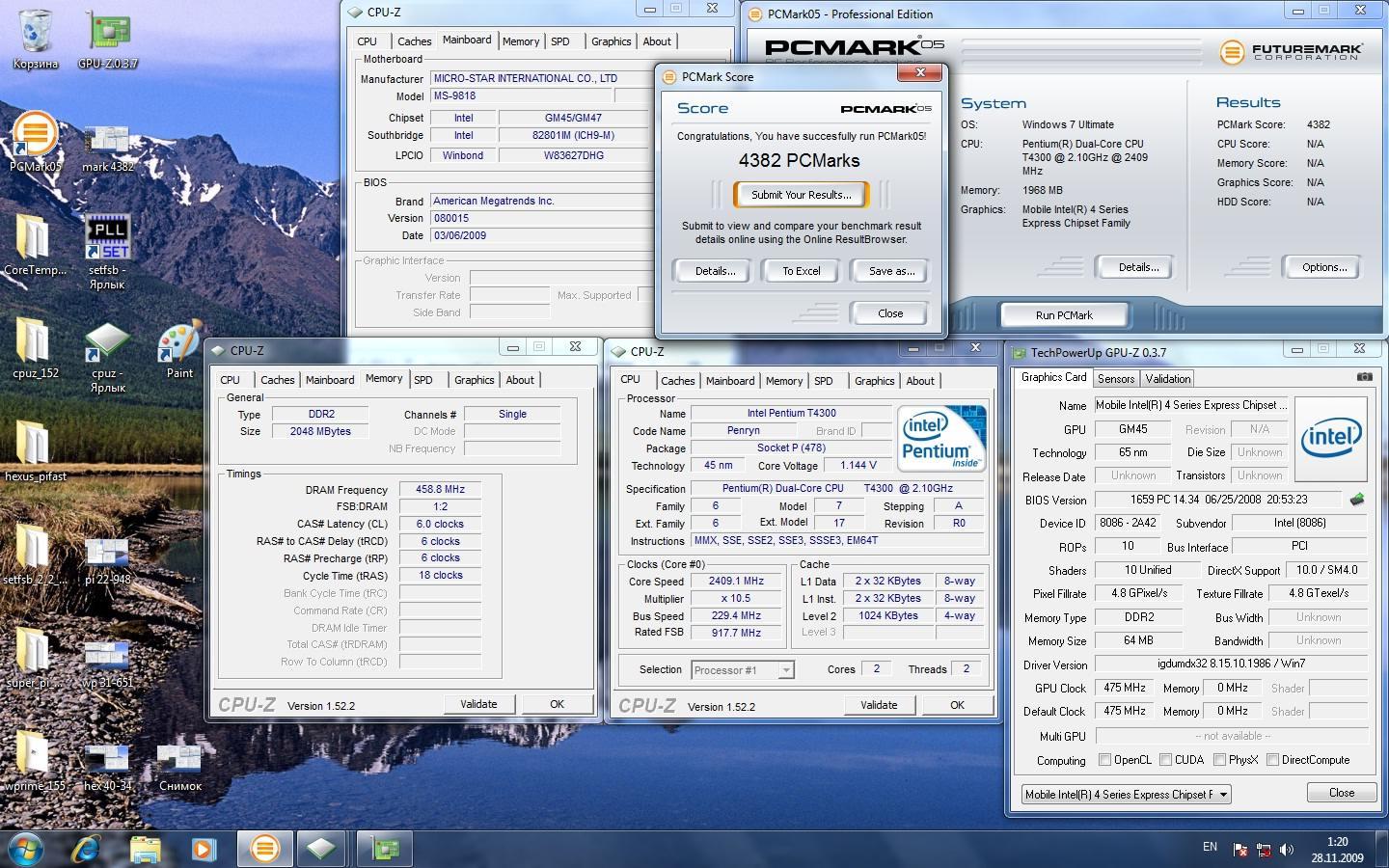Toggle the PhysX checkbox in GPU-Z
The image size is (1389, 868).
pos(1220,760)
